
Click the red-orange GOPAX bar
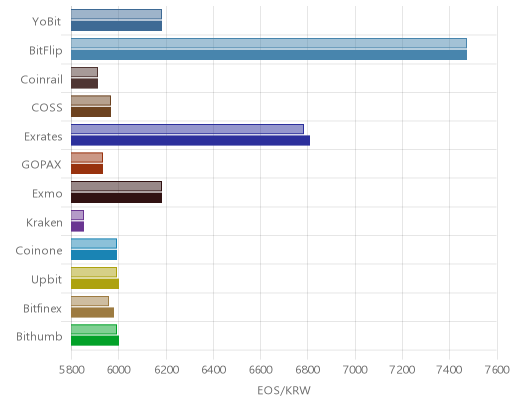(x=87, y=169)
